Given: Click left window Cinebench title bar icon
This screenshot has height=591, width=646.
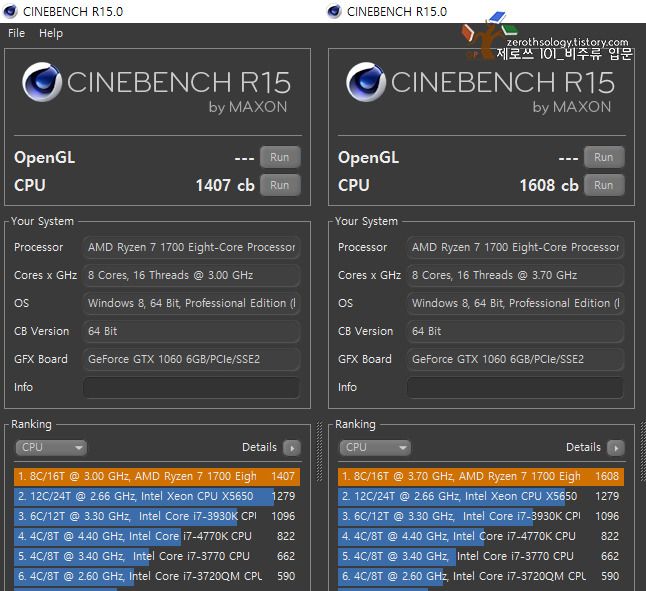Looking at the screenshot, I should 10,11.
